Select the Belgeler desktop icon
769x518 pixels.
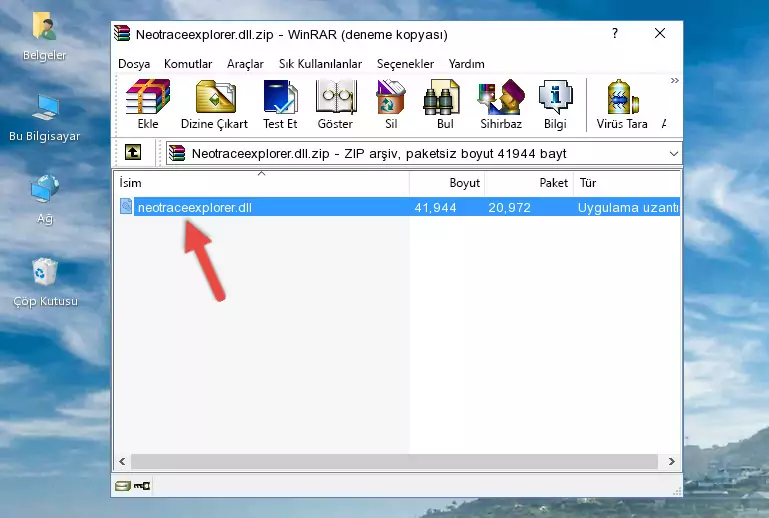point(44,38)
